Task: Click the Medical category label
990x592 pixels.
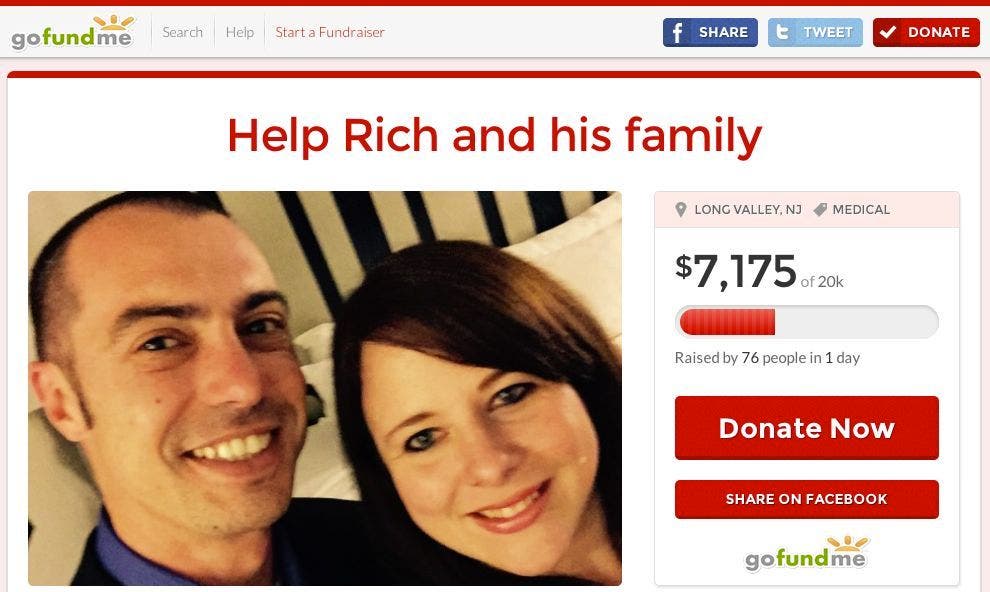Action: (861, 210)
